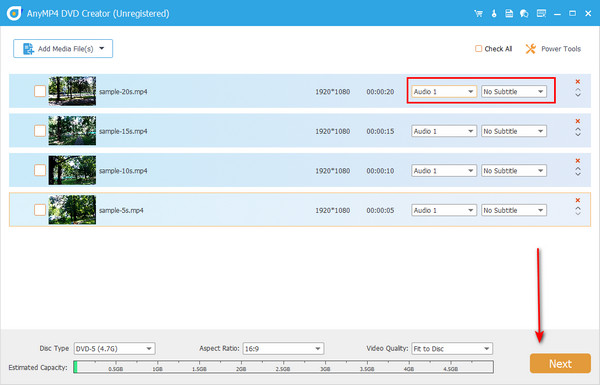Screen dimensions: 600x385
Task: Click the Estimated Capacity bar
Action: pos(283,367)
